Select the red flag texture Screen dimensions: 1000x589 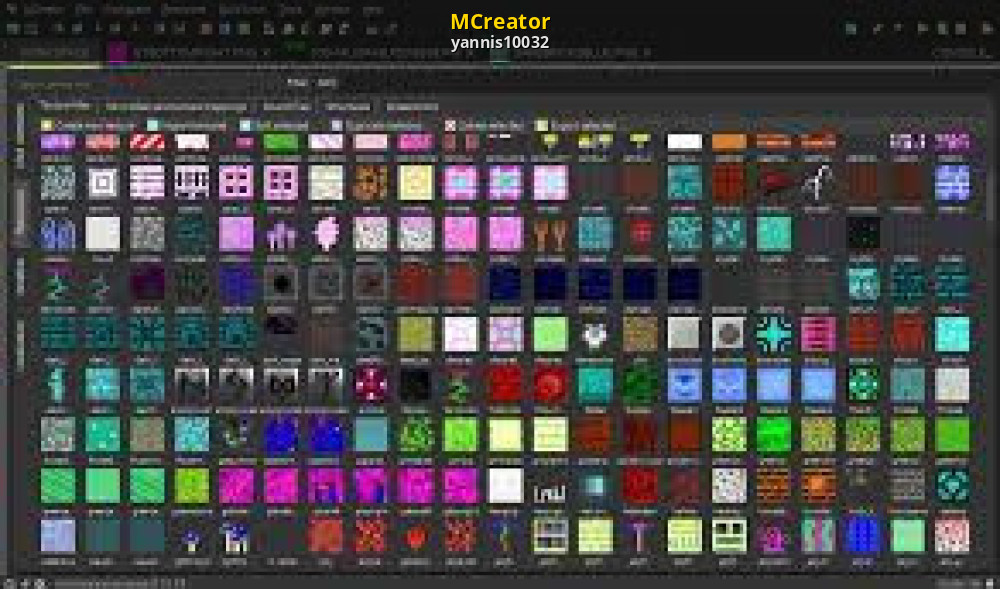click(775, 183)
